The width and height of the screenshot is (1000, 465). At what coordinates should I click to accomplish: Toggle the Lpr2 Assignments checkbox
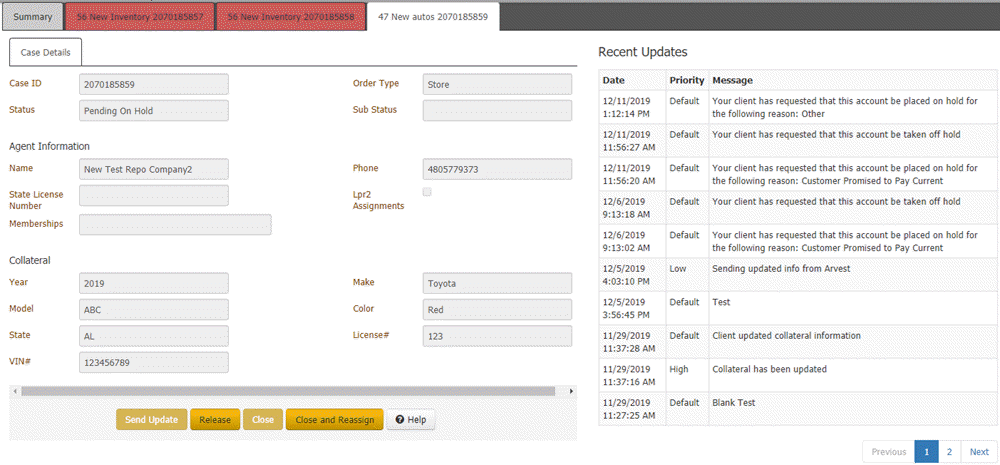[427, 192]
